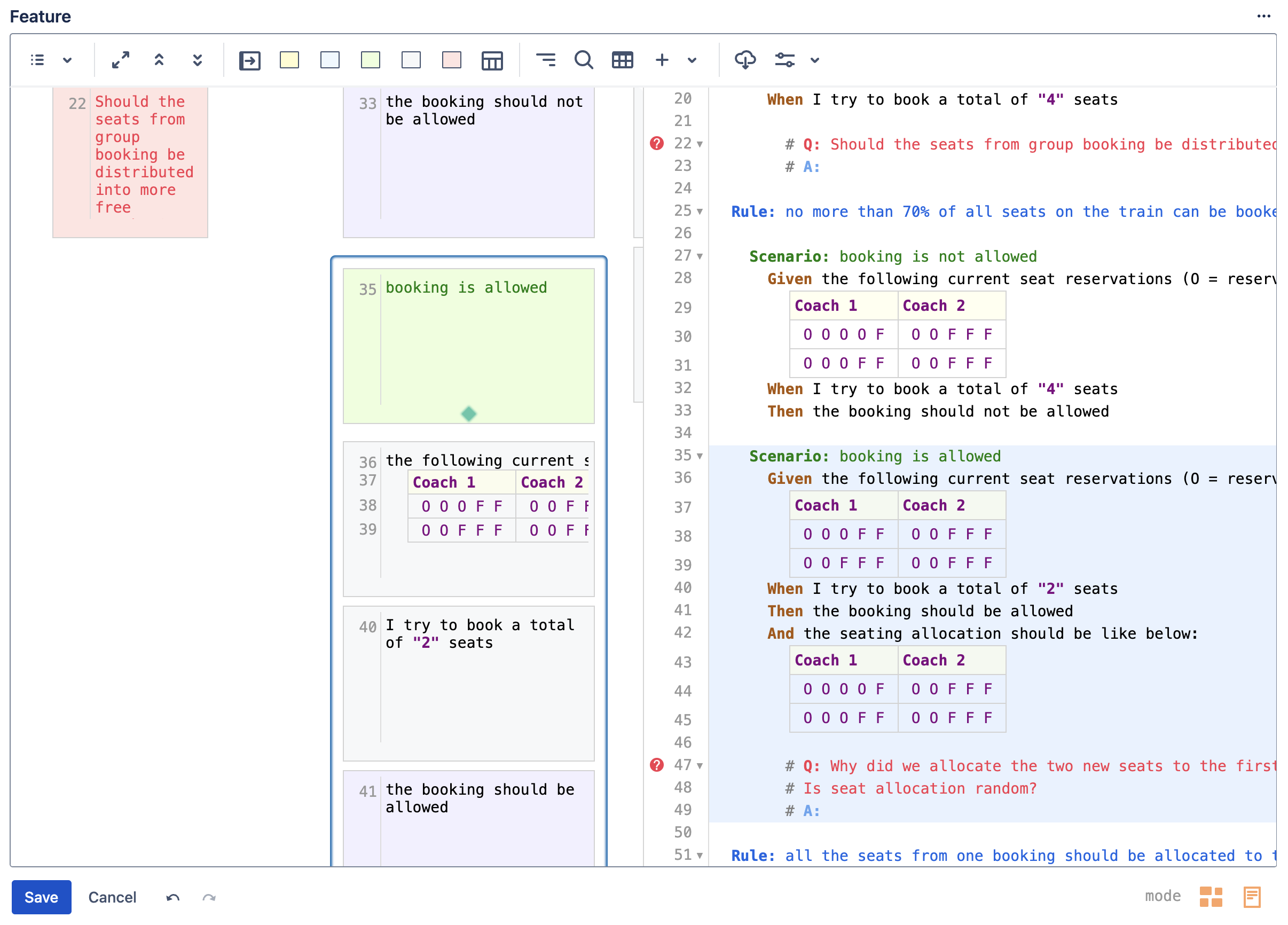Image resolution: width=1288 pixels, height=925 pixels.
Task: Click 'Then the booking should not be allowed'
Action: 938,412
